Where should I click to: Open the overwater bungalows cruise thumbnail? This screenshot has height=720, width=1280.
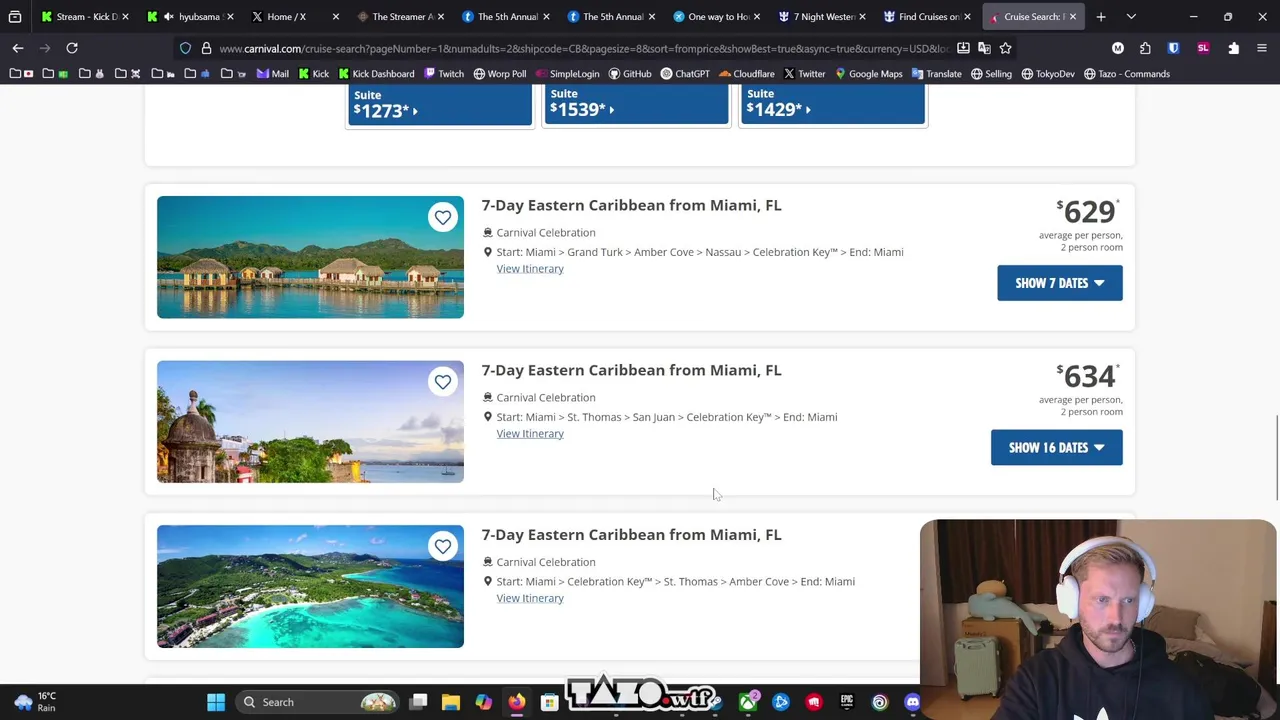[x=310, y=257]
